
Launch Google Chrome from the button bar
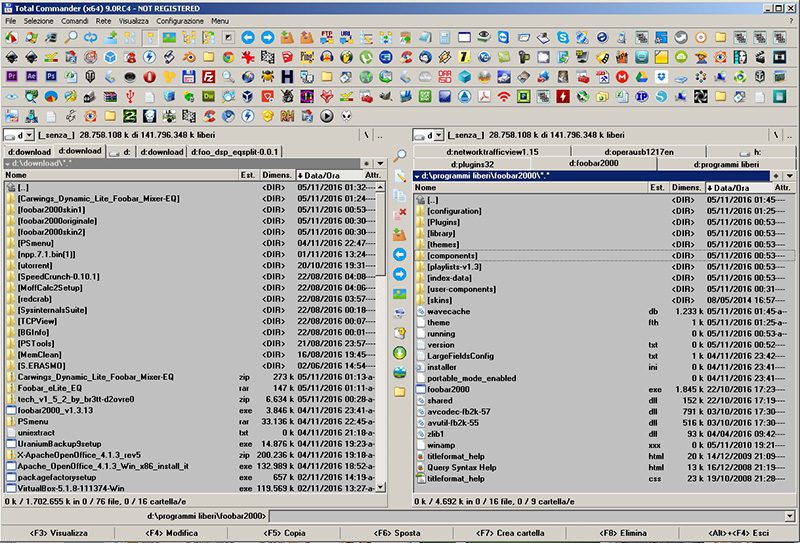tap(228, 57)
